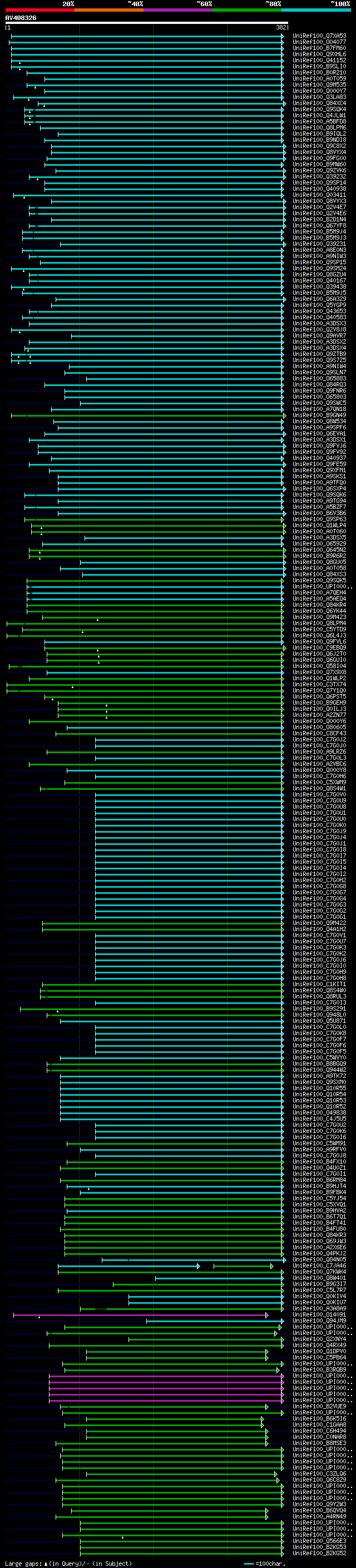Select the UniRef100_Q8S4W1 label
Image resolution: width=356 pixels, height=1568 pixels.
(x=319, y=788)
